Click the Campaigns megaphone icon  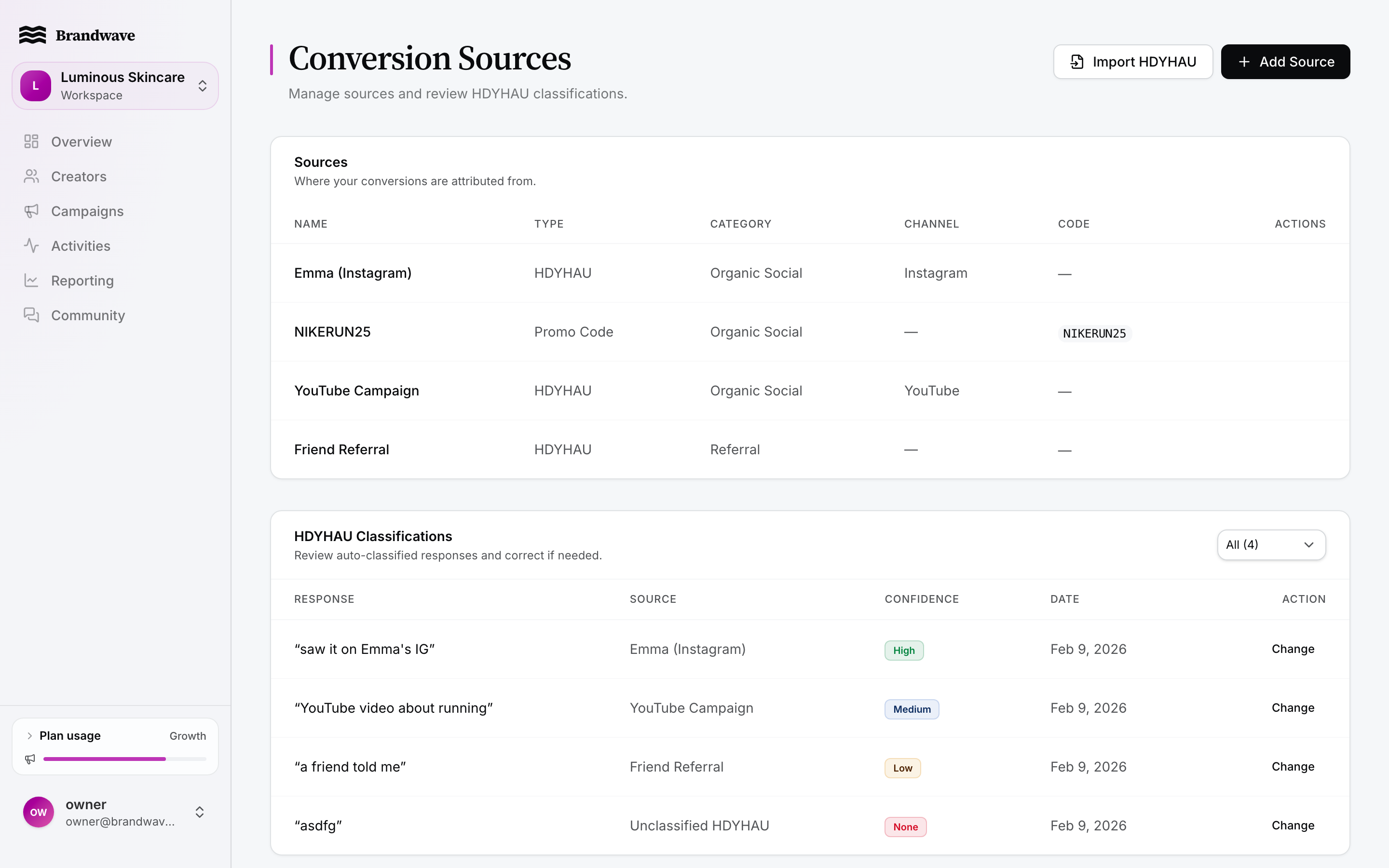pyautogui.click(x=31, y=211)
